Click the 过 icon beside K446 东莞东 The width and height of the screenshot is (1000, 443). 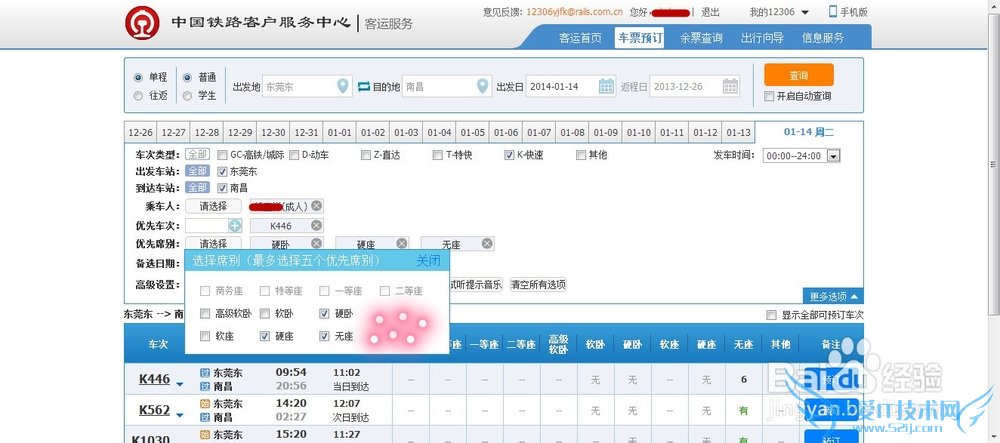tap(205, 372)
